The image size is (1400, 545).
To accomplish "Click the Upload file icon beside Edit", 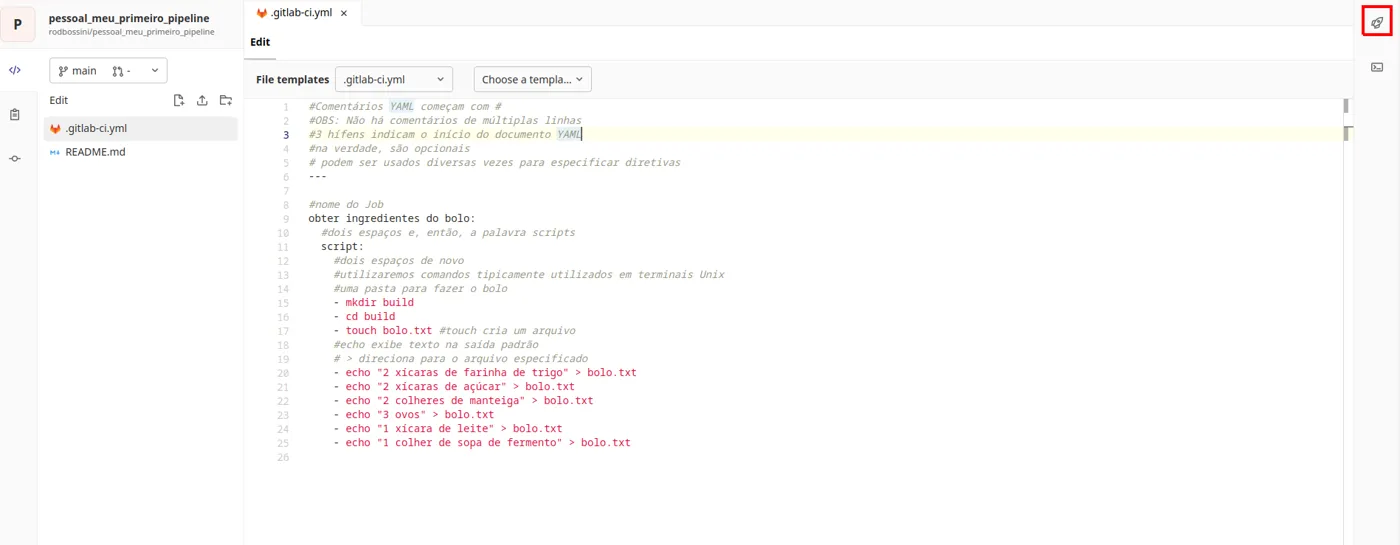I will pos(202,100).
